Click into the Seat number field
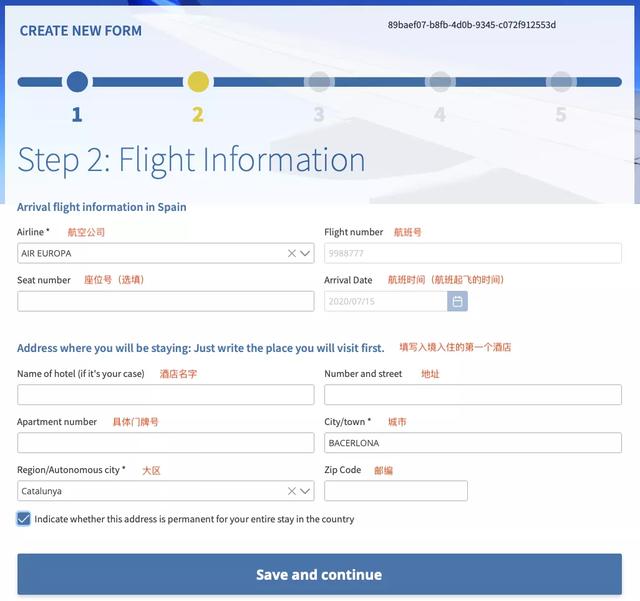The height and width of the screenshot is (601, 640). (166, 301)
